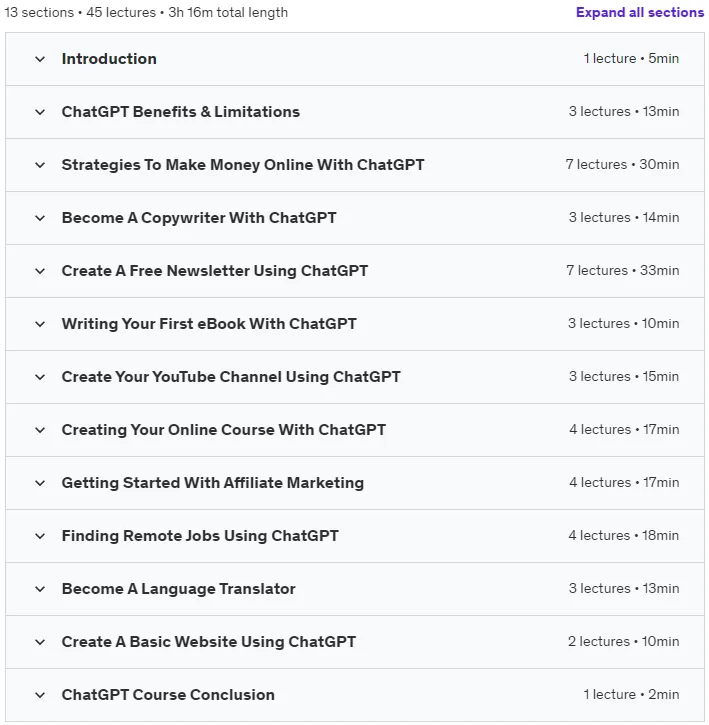
Task: Open chevron beside Strategies To Make Money Online
Action: 40,165
